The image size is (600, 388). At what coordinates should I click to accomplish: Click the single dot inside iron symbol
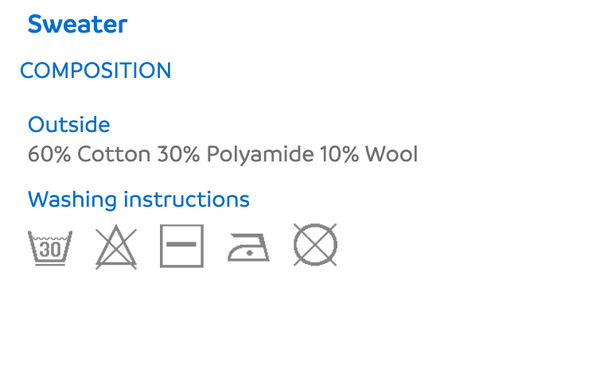249,253
